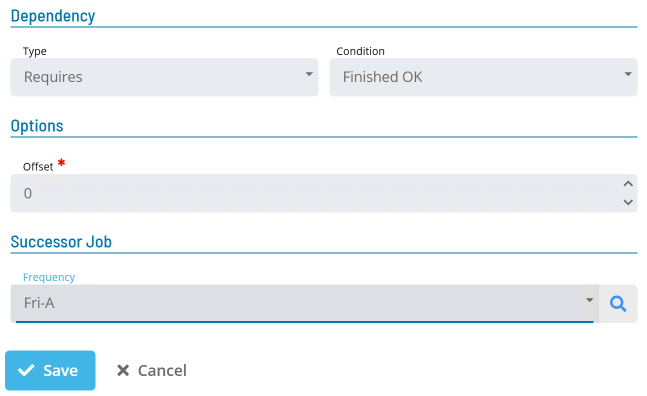Click the Options section heading
Screen dimensions: 647x396
point(37,126)
